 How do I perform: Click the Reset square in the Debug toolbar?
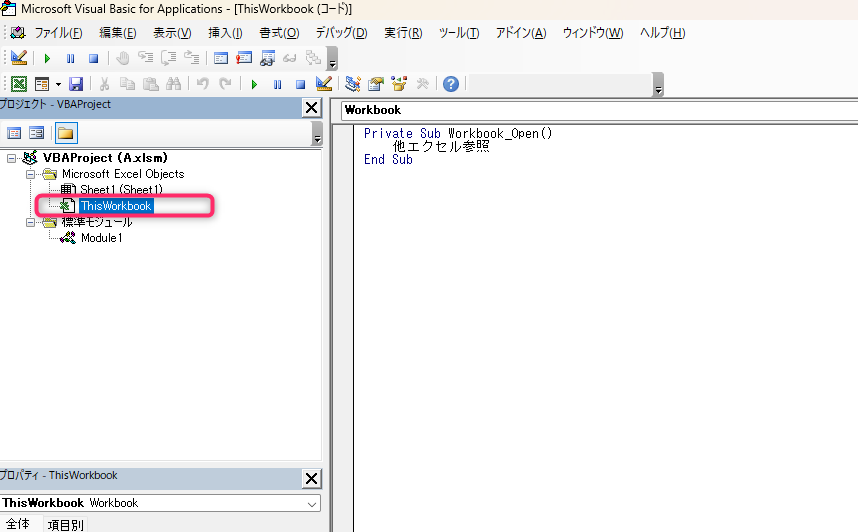click(94, 58)
